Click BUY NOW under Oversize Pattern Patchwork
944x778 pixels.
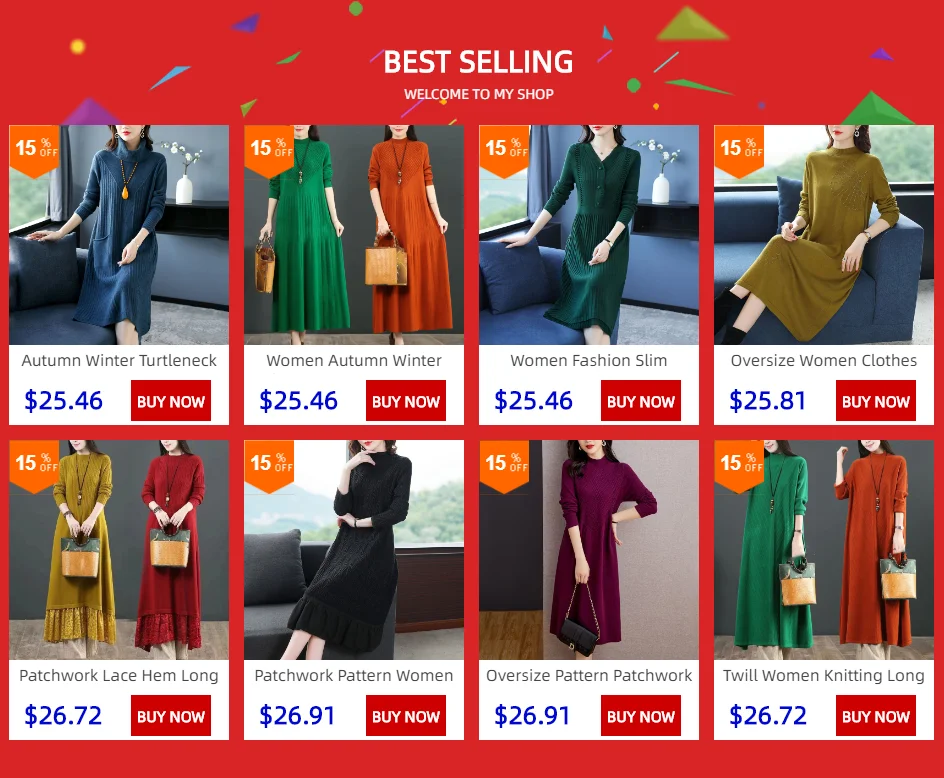[641, 716]
